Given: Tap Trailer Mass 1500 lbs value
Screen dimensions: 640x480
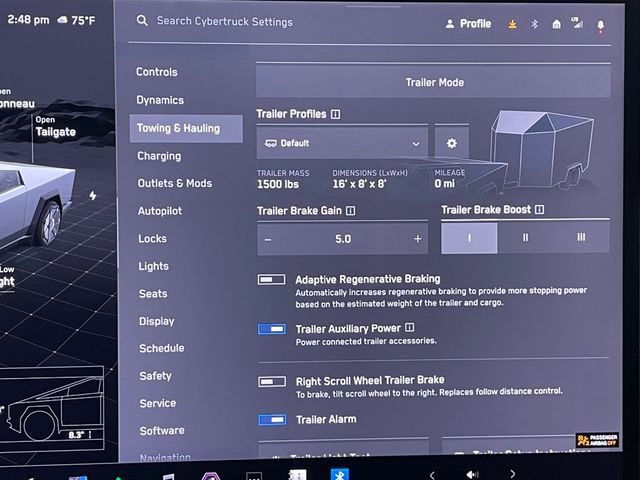Looking at the screenshot, I should [x=278, y=184].
